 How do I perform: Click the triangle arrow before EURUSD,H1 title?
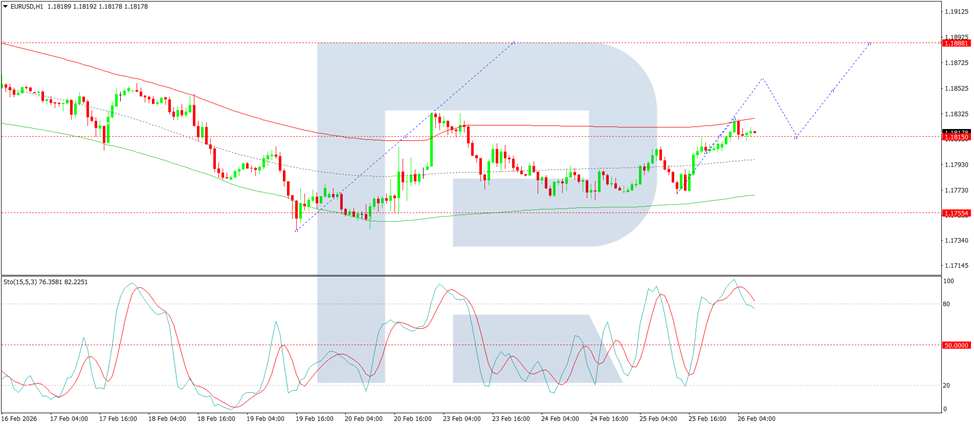coord(6,6)
